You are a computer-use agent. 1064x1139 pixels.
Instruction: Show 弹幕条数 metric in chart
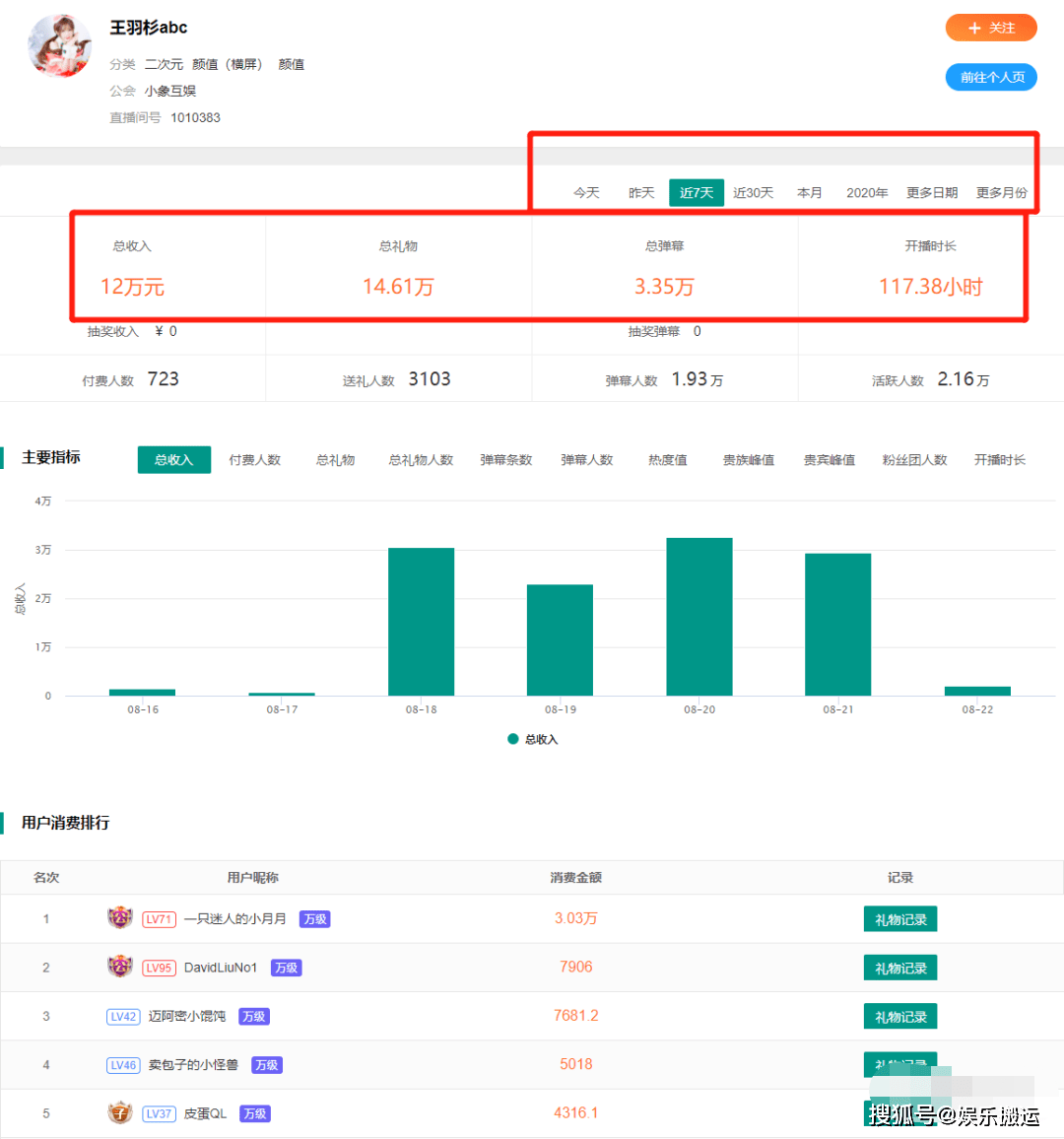505,460
